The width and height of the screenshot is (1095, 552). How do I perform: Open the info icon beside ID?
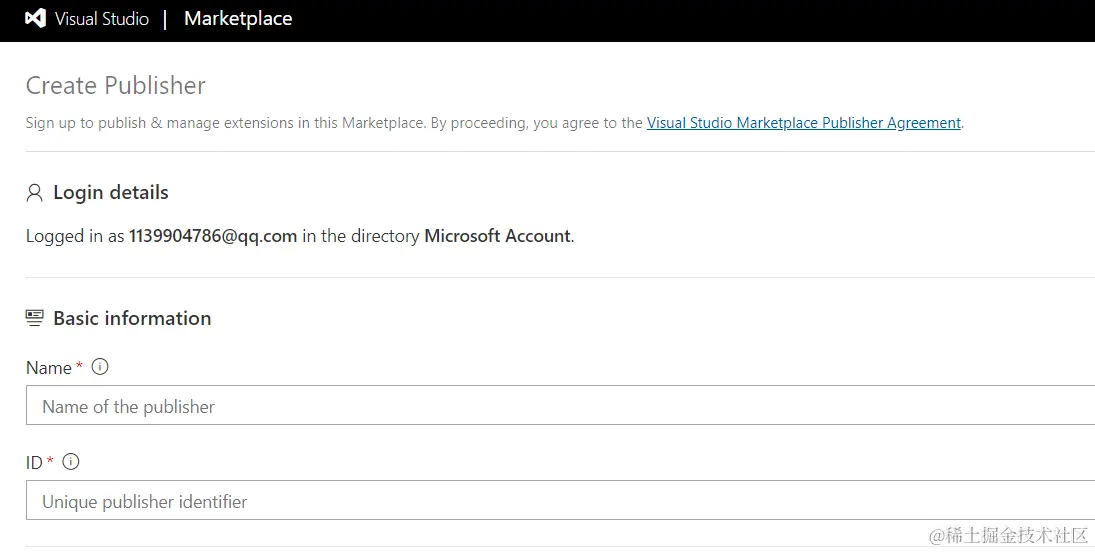71,462
